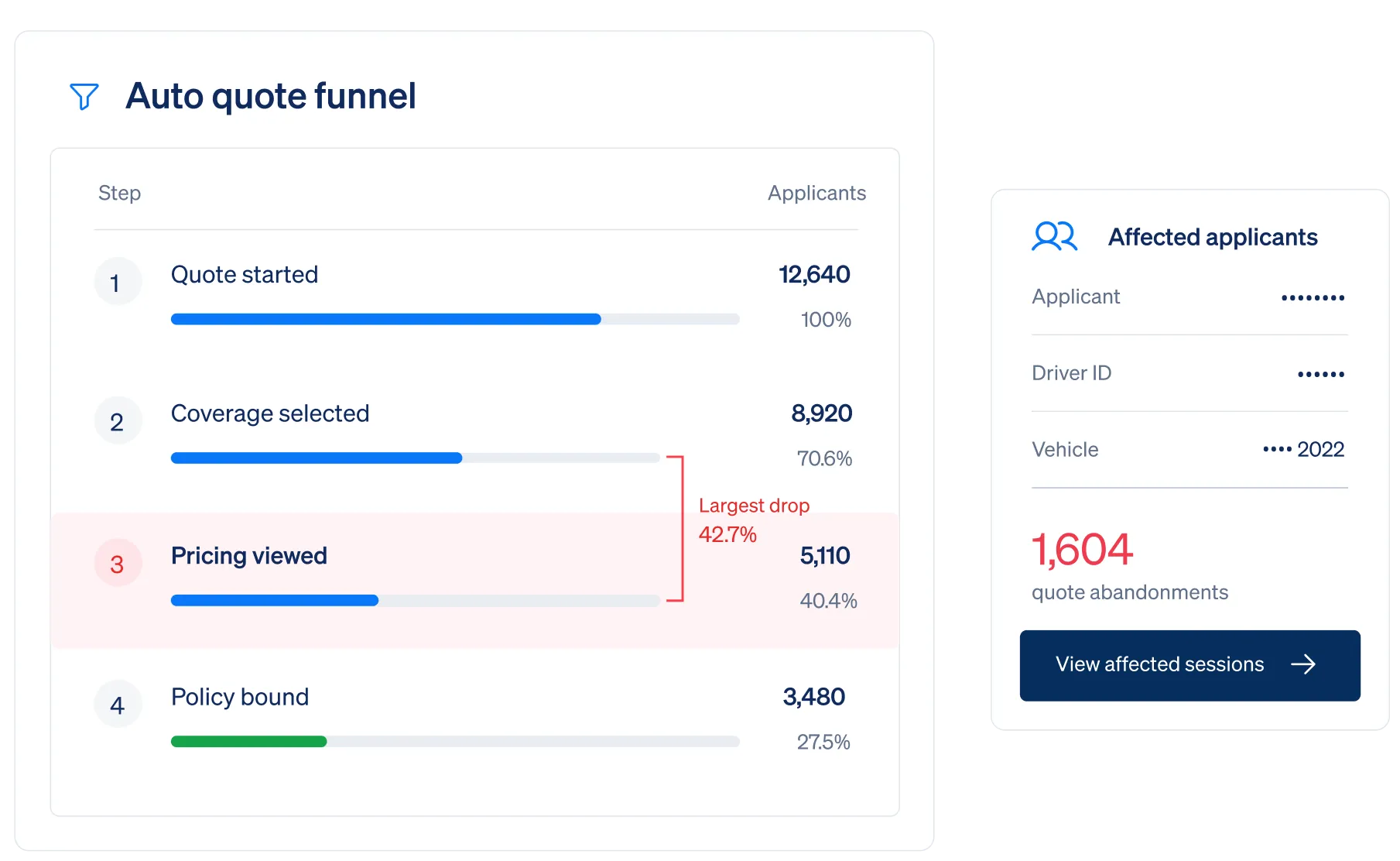
Task: Click the Coverage selected label
Action: point(270,413)
